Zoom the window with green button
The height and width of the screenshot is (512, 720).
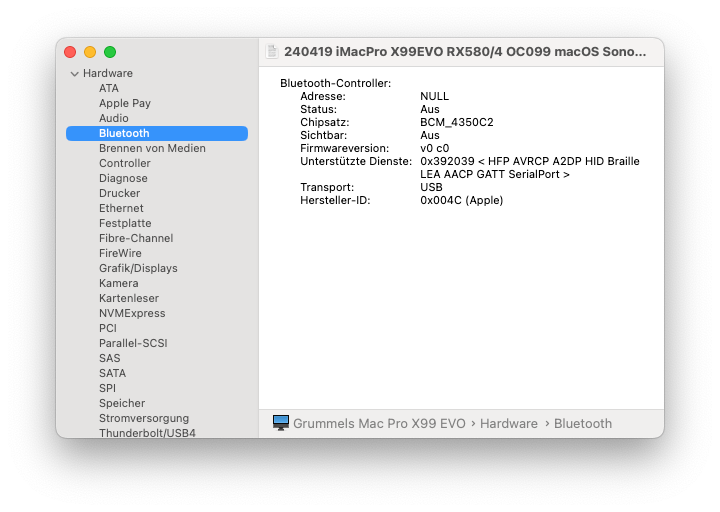[110, 52]
